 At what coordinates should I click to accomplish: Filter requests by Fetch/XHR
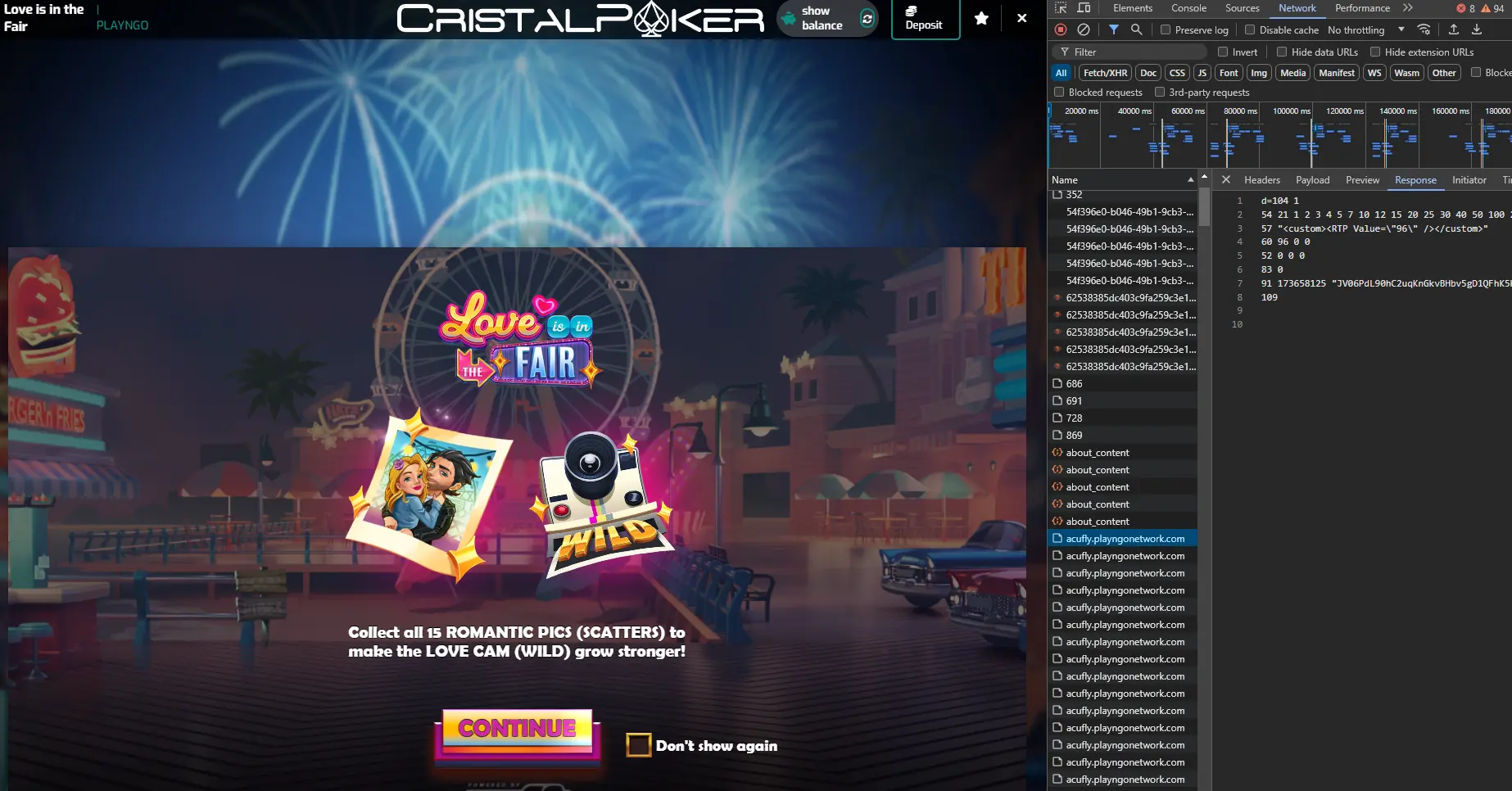1105,73
